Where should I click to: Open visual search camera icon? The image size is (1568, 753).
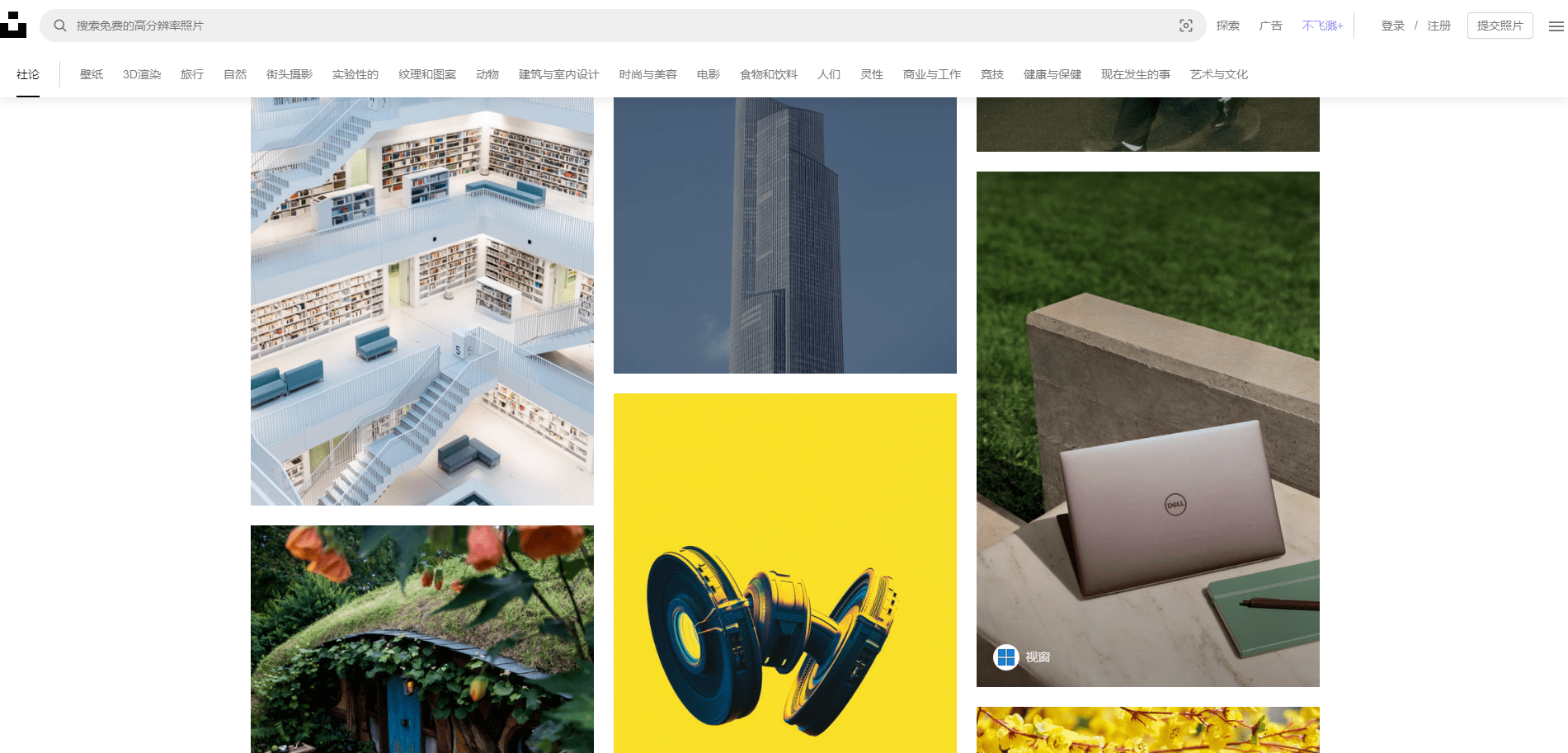pyautogui.click(x=1185, y=26)
